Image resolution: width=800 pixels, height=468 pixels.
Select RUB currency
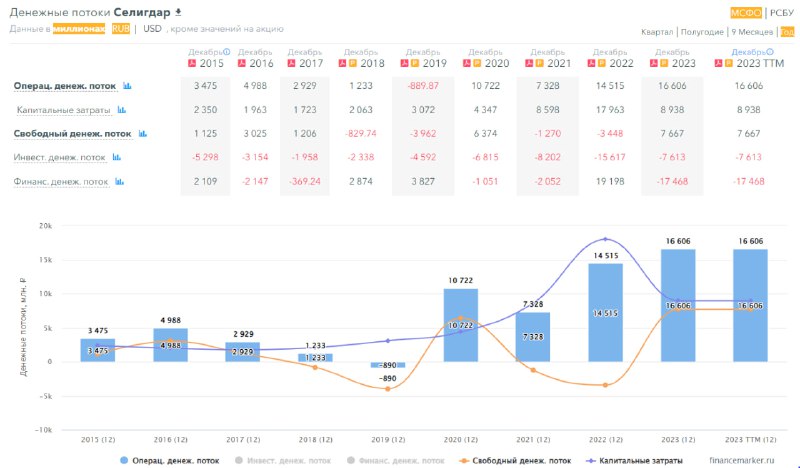click(x=121, y=29)
